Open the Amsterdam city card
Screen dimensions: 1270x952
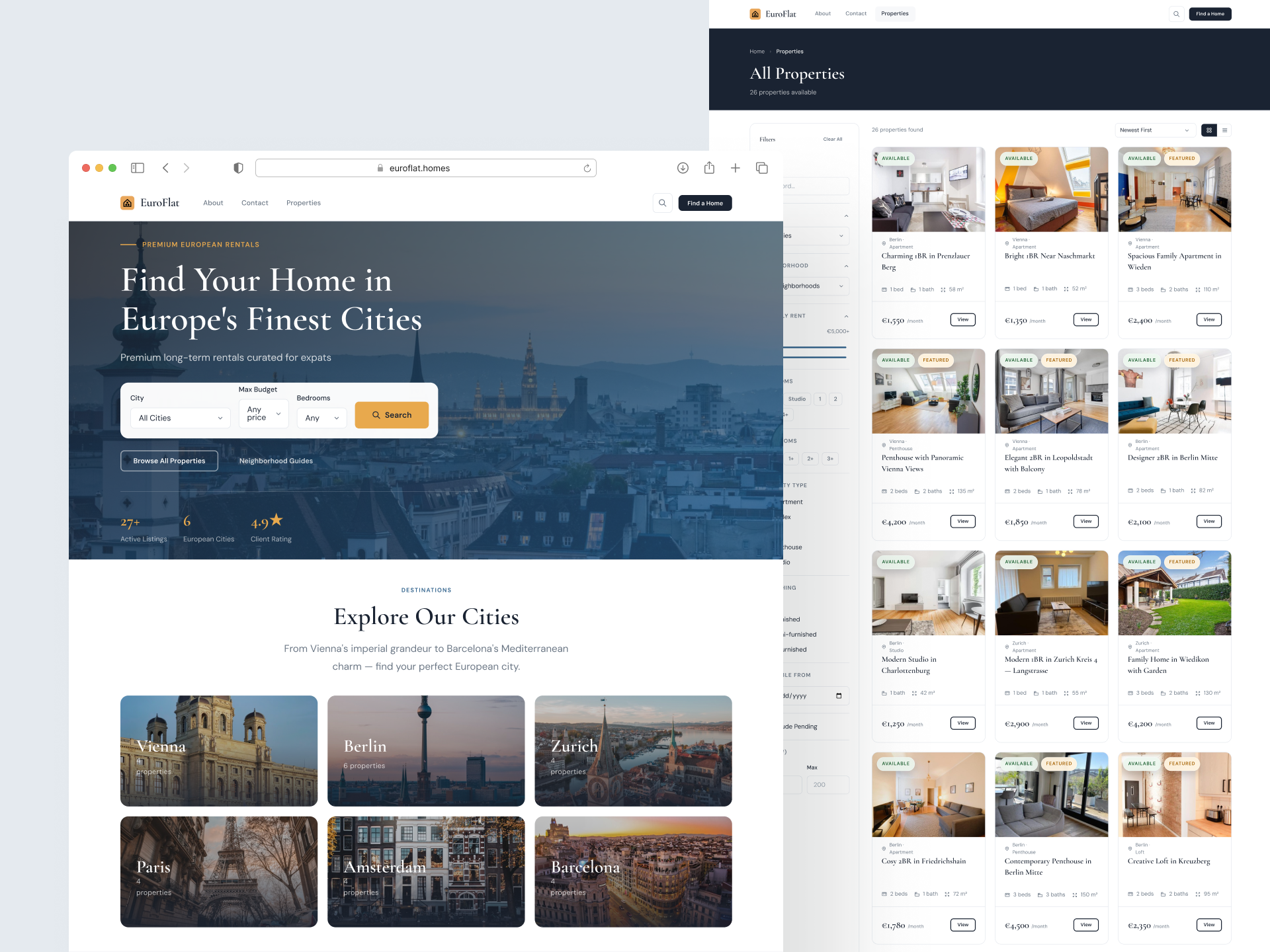coord(426,872)
